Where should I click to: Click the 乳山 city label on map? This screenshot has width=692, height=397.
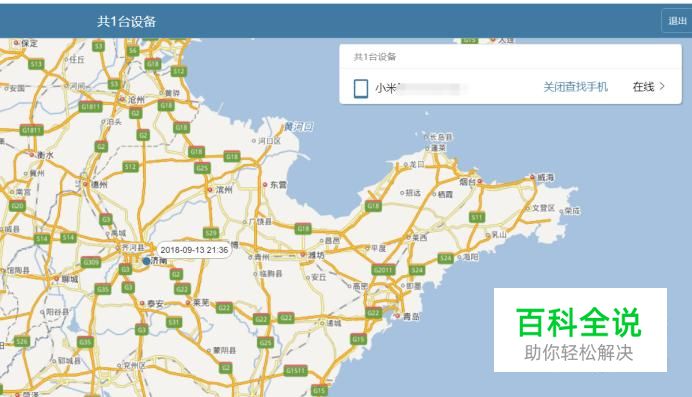[x=499, y=235]
